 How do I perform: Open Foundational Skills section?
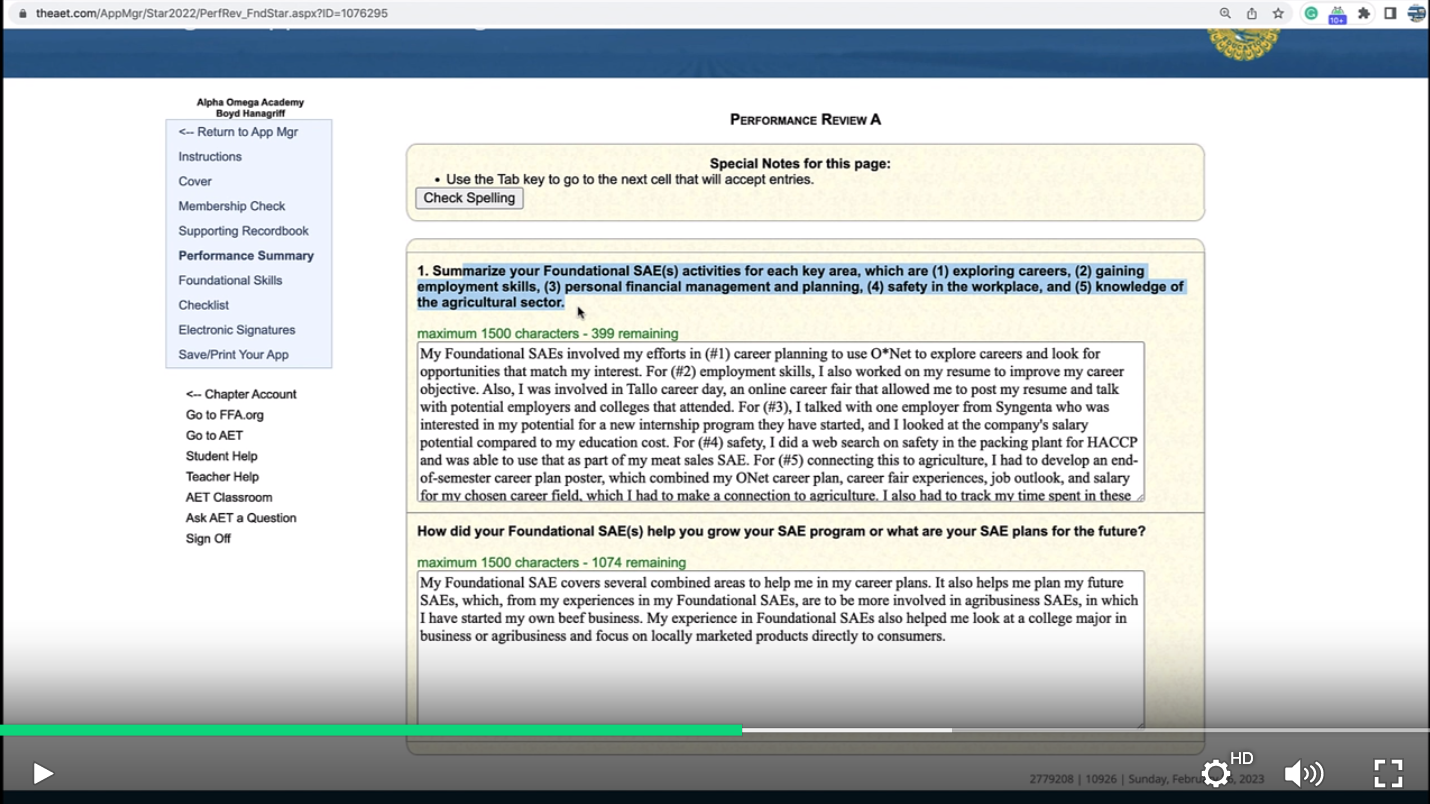coord(230,280)
